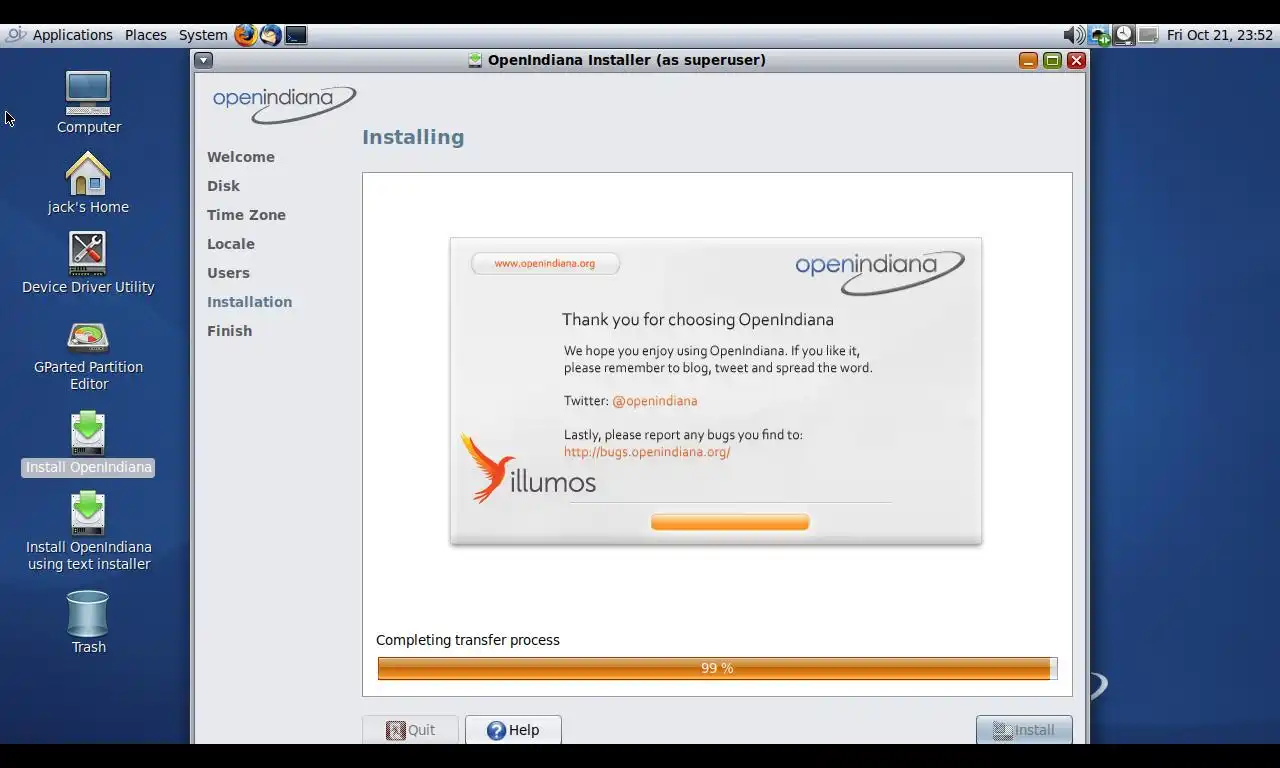This screenshot has width=1280, height=768.
Task: Click the Installing heading
Action: click(x=413, y=137)
